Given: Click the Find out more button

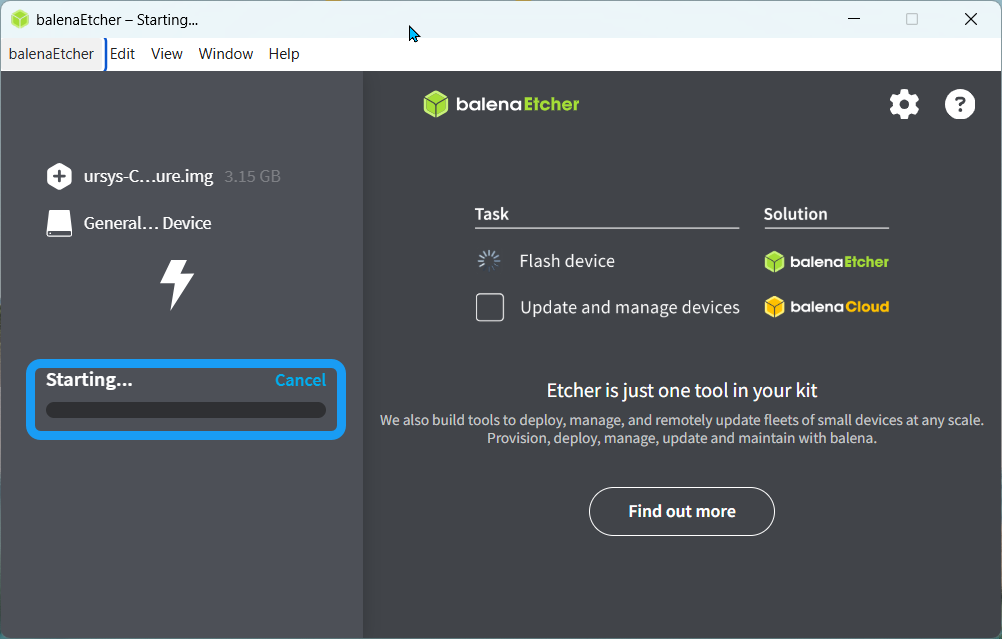Looking at the screenshot, I should (x=682, y=511).
